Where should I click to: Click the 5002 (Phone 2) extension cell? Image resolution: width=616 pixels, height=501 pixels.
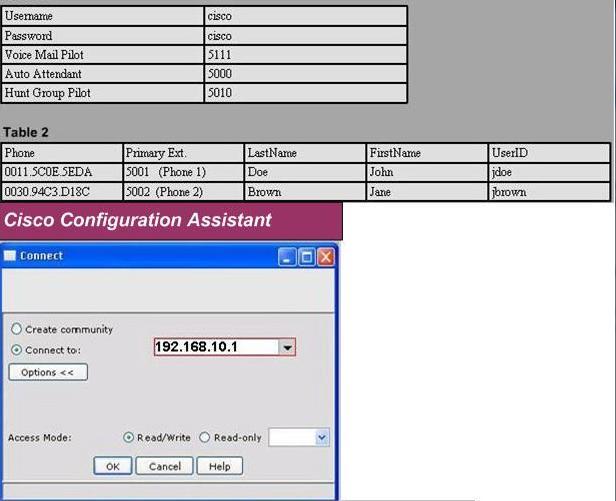[183, 192]
